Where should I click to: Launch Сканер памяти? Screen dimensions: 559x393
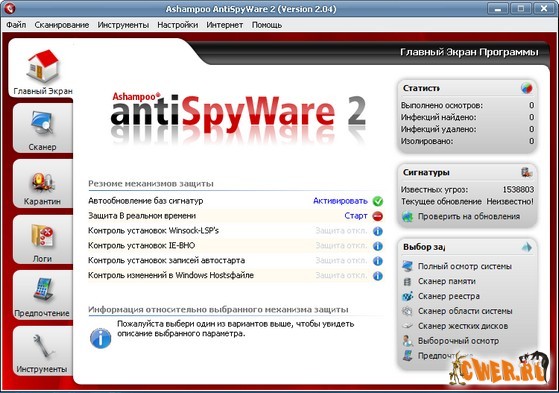coord(447,281)
